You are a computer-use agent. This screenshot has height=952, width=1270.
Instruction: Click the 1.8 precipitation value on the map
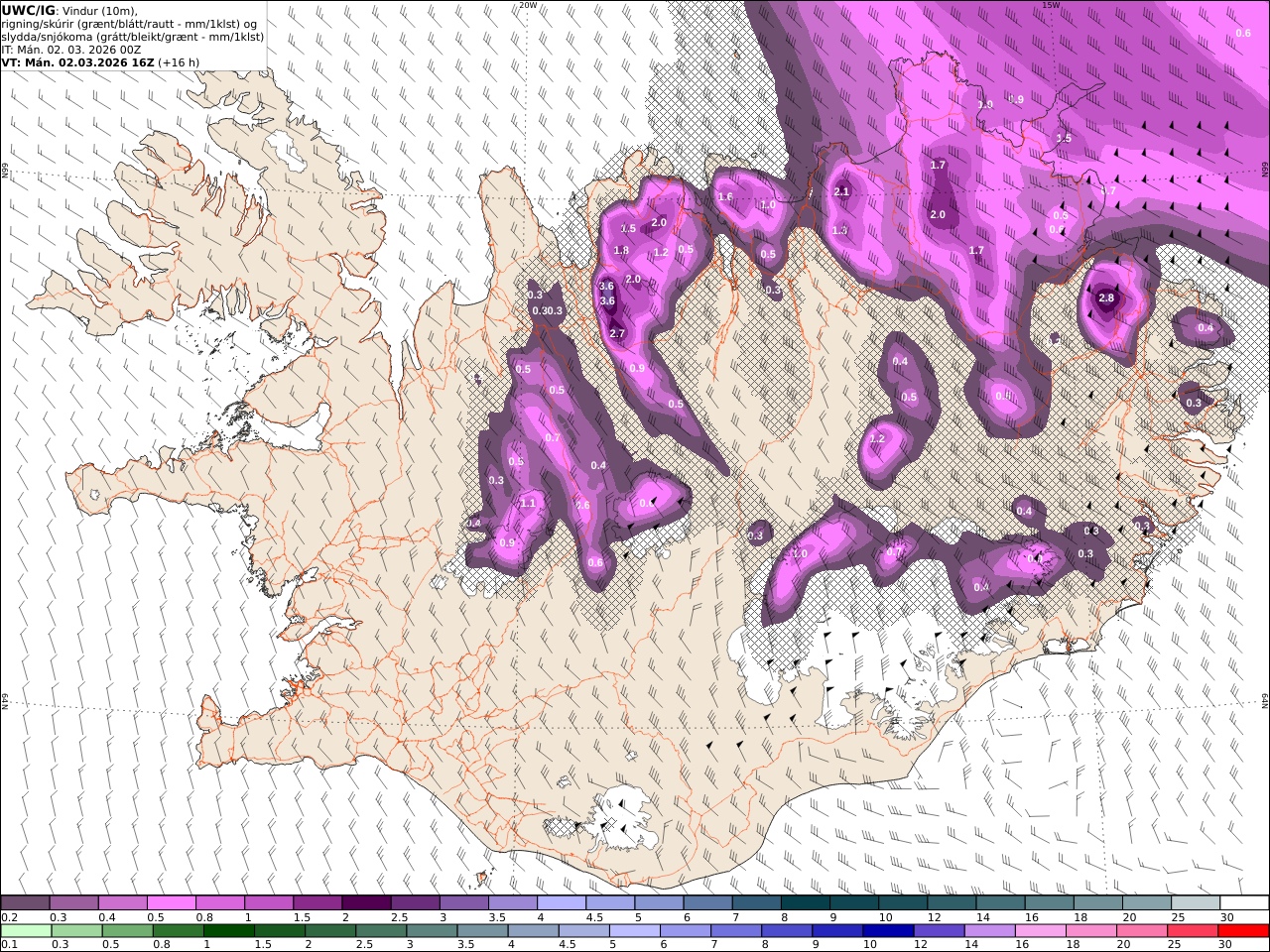tap(621, 251)
